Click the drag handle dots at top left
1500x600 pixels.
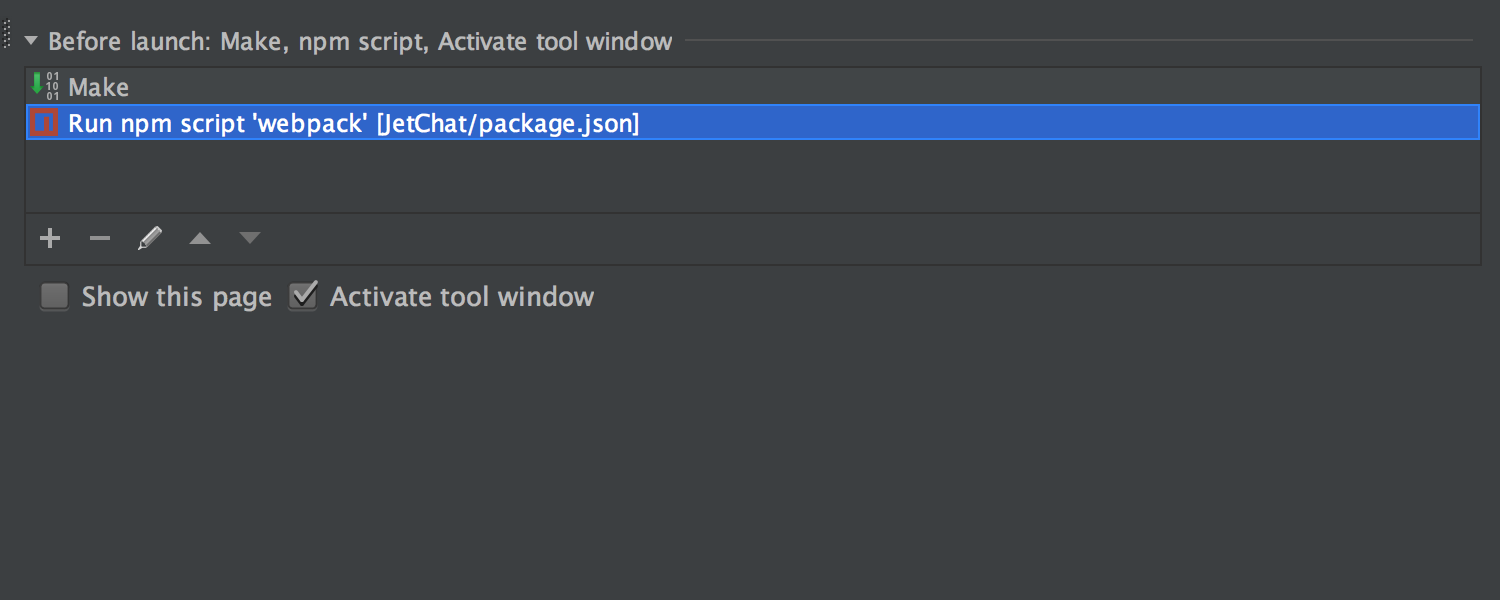[x=5, y=35]
